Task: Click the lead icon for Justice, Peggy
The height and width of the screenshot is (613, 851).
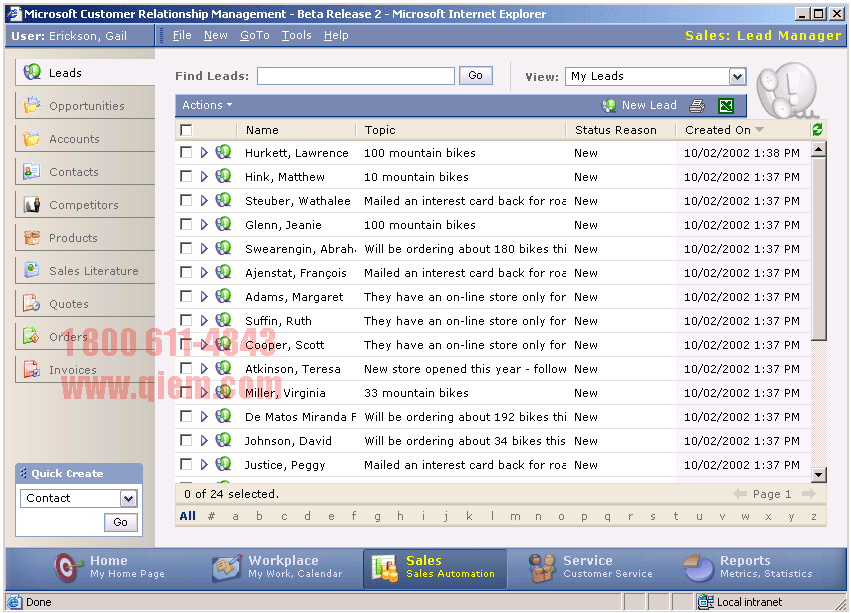Action: 223,464
